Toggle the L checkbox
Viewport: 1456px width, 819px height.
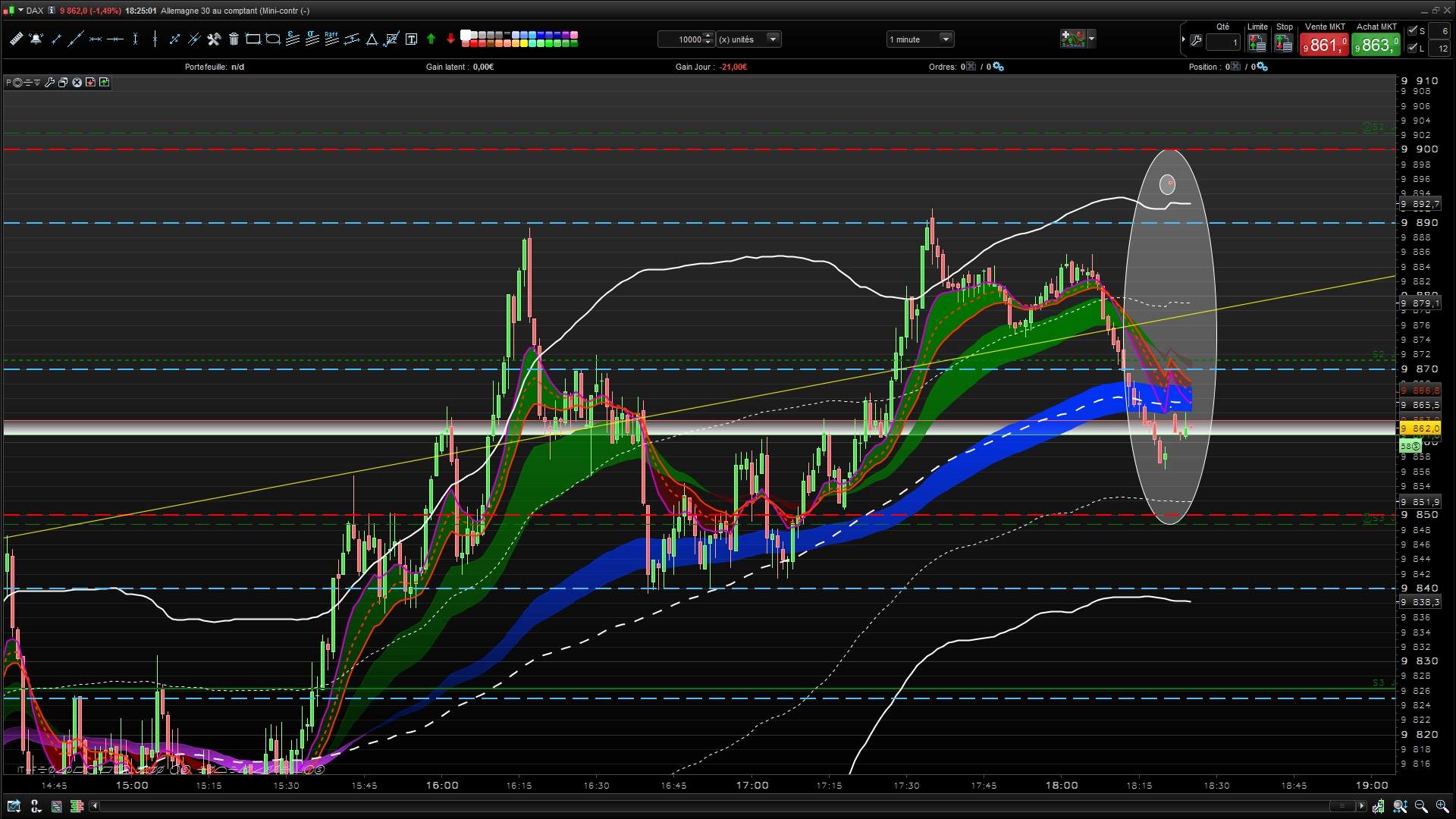point(1413,48)
